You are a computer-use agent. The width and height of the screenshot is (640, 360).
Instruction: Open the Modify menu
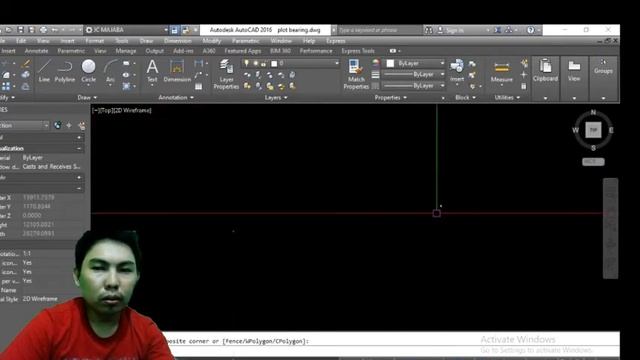(x=211, y=41)
